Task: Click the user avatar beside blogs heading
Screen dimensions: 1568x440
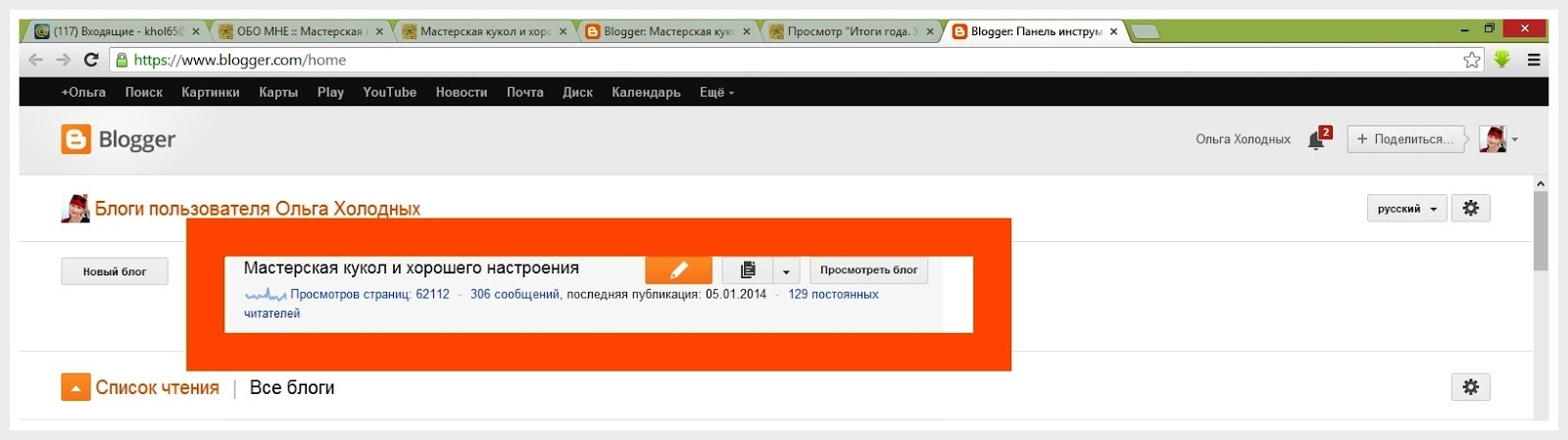Action: [x=75, y=208]
